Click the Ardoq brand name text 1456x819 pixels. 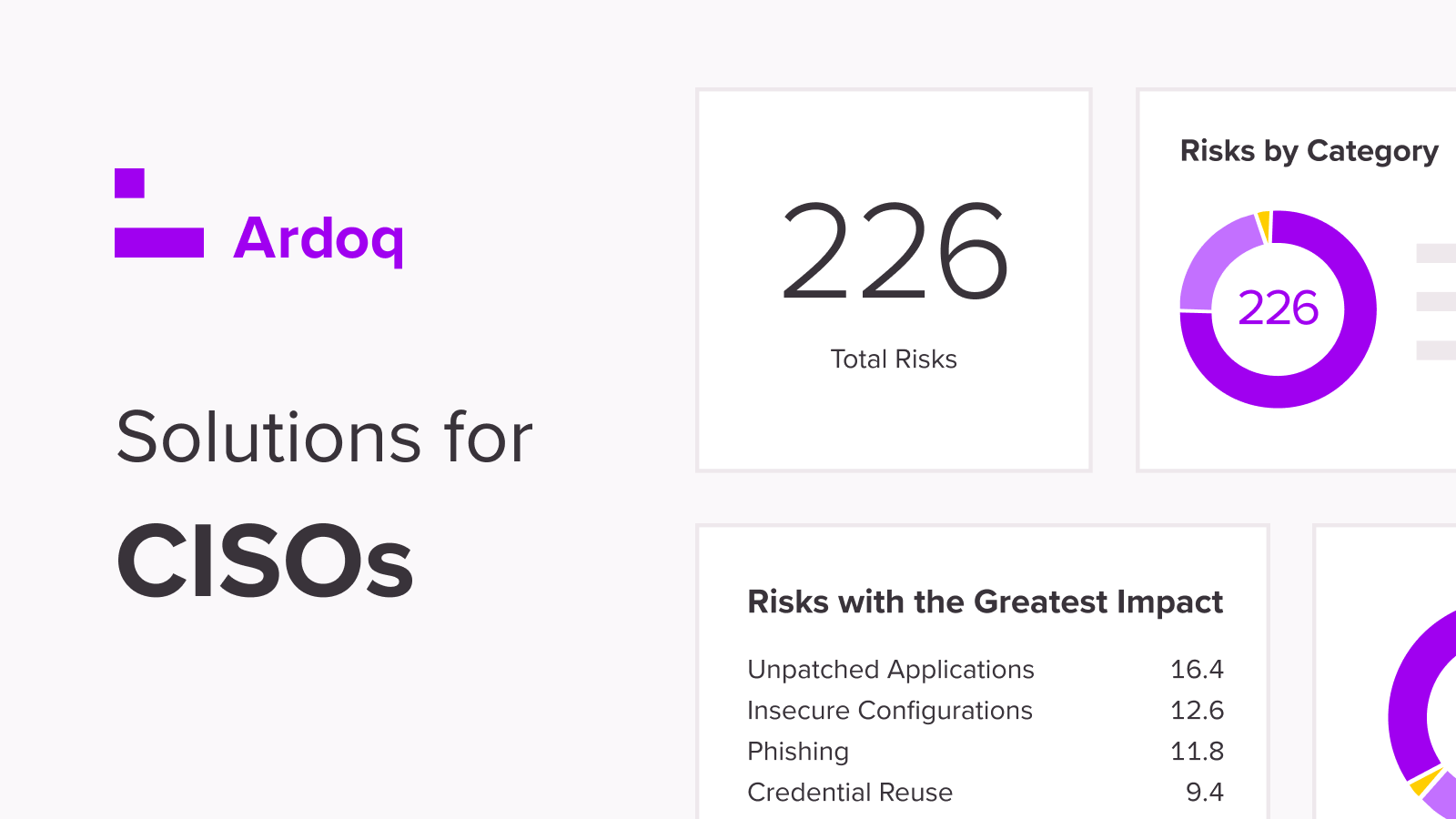tap(318, 240)
